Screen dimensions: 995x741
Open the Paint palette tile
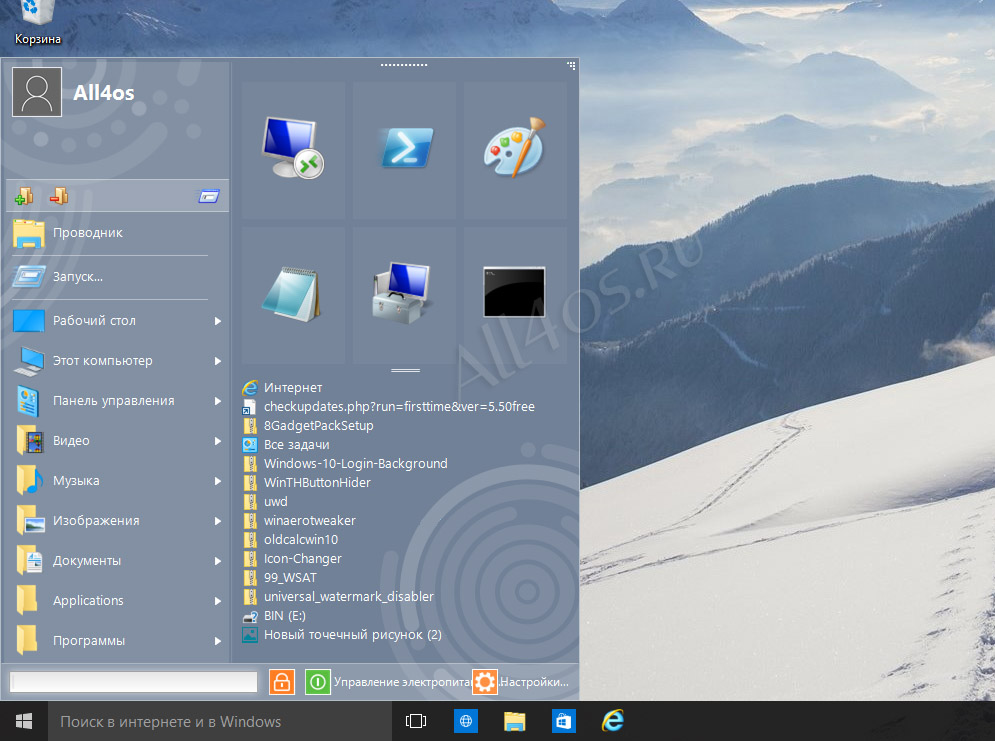pyautogui.click(x=515, y=148)
